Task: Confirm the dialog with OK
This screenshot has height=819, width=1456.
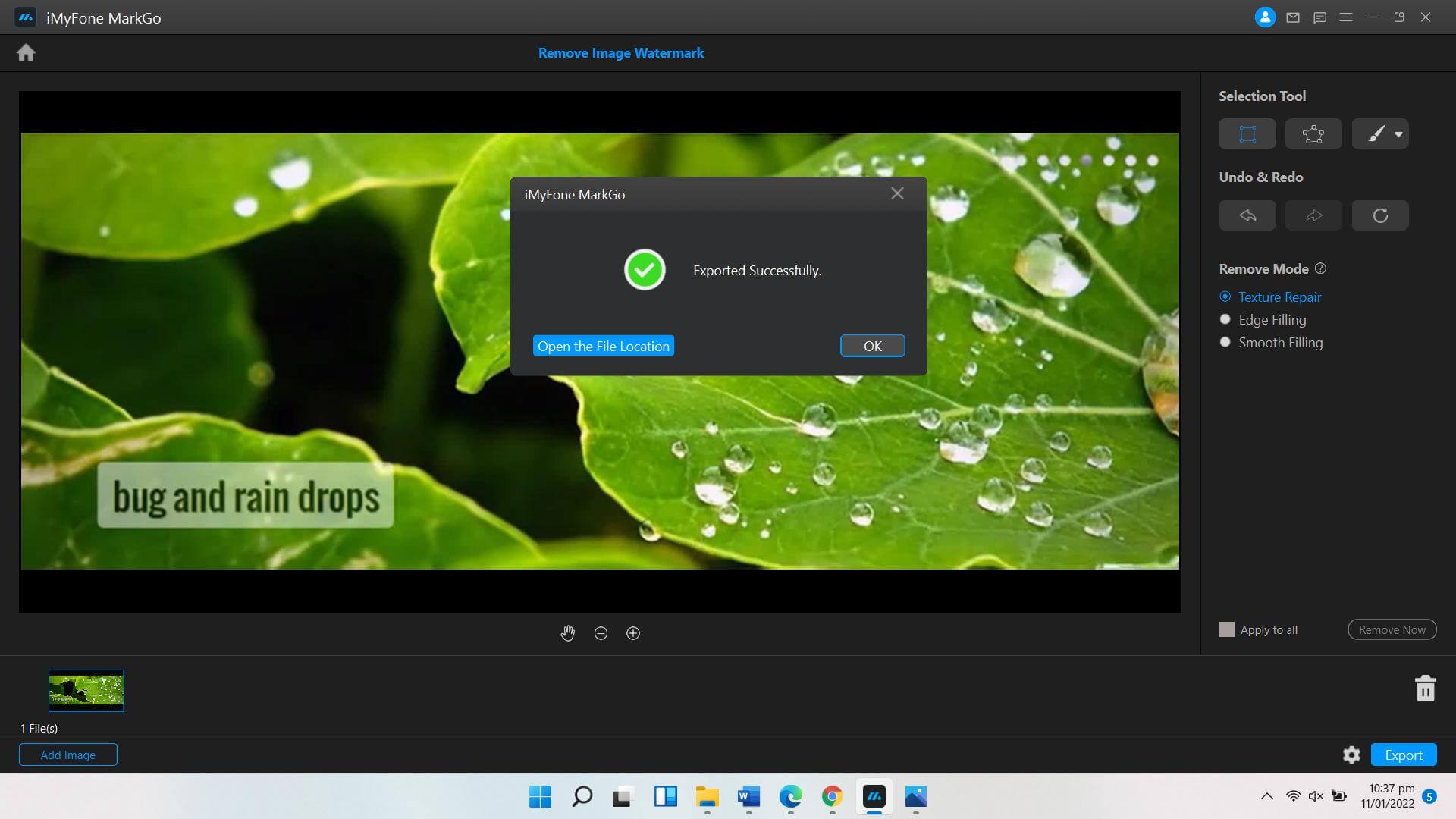Action: click(x=873, y=346)
